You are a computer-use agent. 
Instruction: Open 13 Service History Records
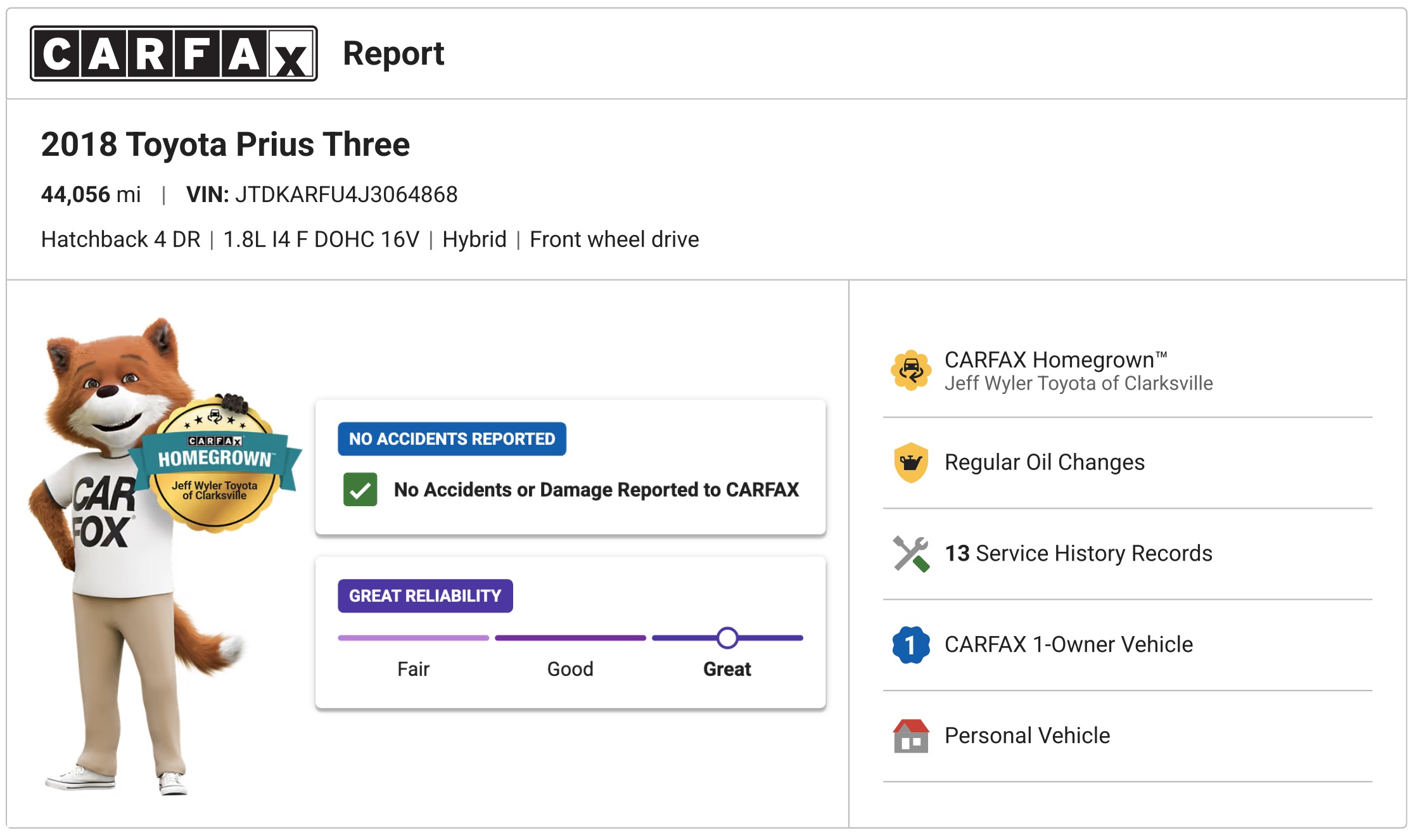click(x=1128, y=554)
